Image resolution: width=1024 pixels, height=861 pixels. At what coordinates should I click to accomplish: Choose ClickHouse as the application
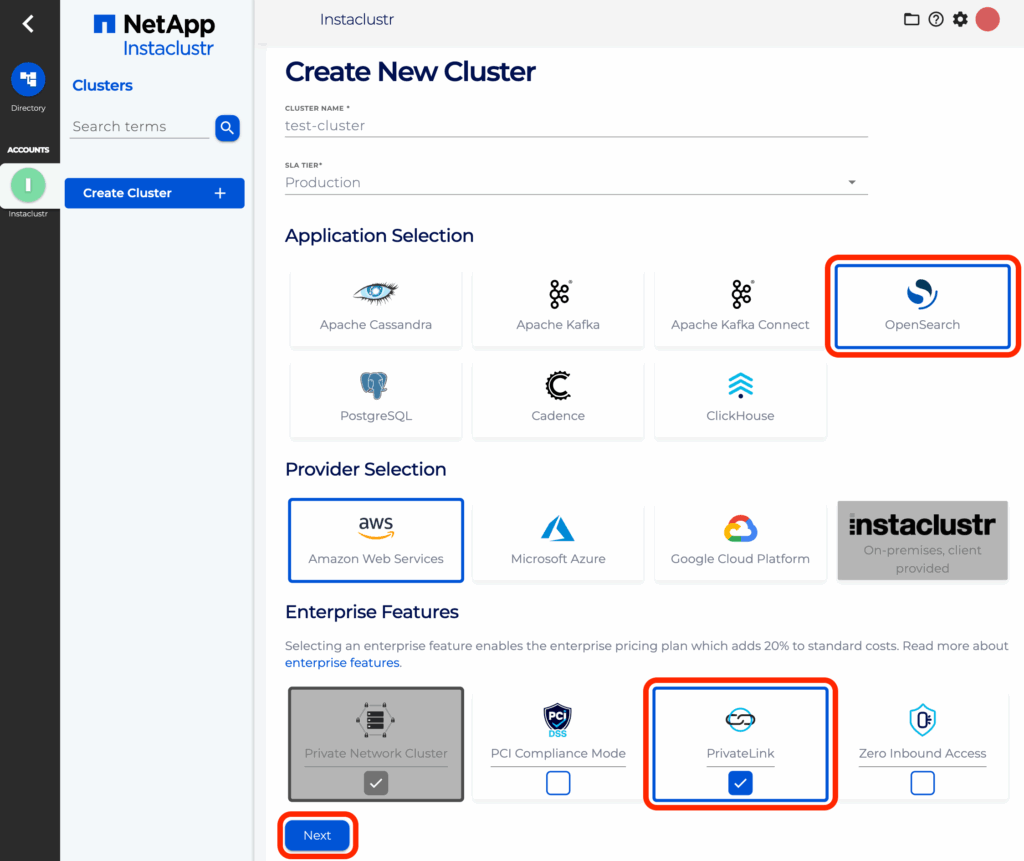[739, 398]
